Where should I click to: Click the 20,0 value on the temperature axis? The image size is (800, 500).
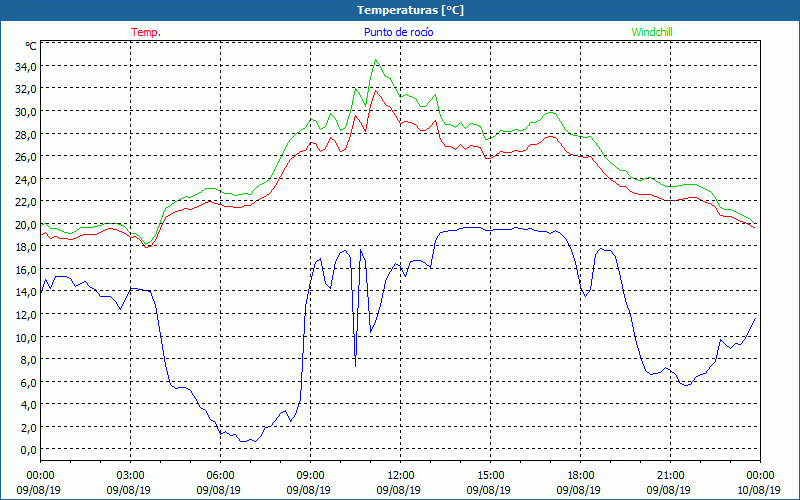point(26,224)
